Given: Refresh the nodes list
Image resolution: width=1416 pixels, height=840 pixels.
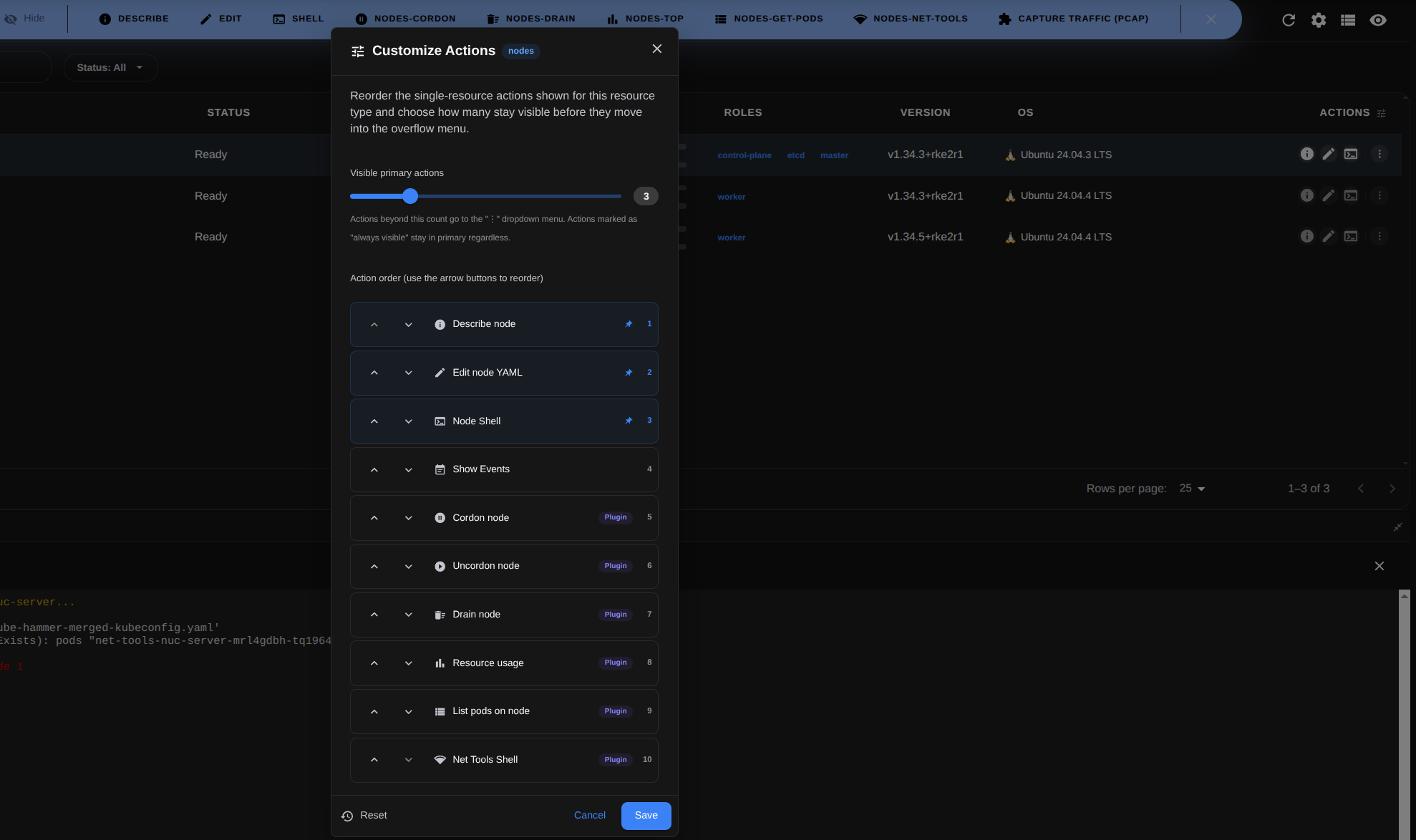Looking at the screenshot, I should click(x=1289, y=20).
